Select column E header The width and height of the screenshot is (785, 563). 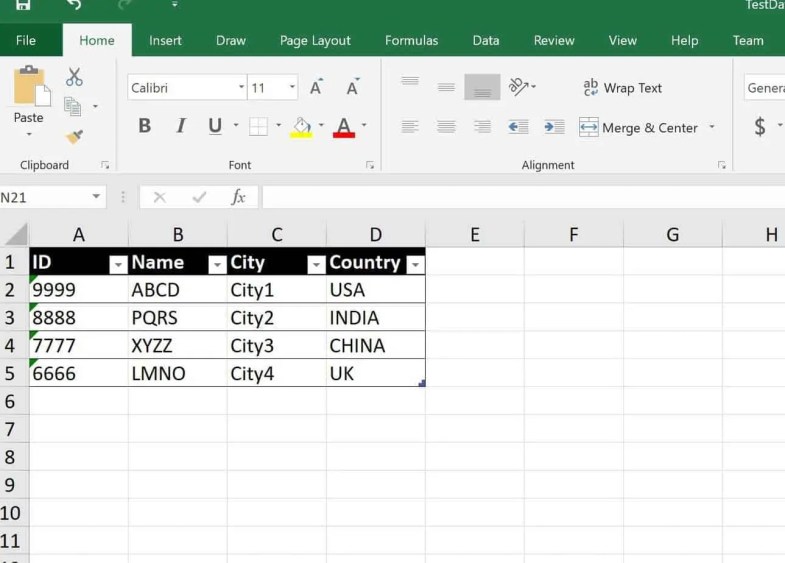tap(475, 234)
